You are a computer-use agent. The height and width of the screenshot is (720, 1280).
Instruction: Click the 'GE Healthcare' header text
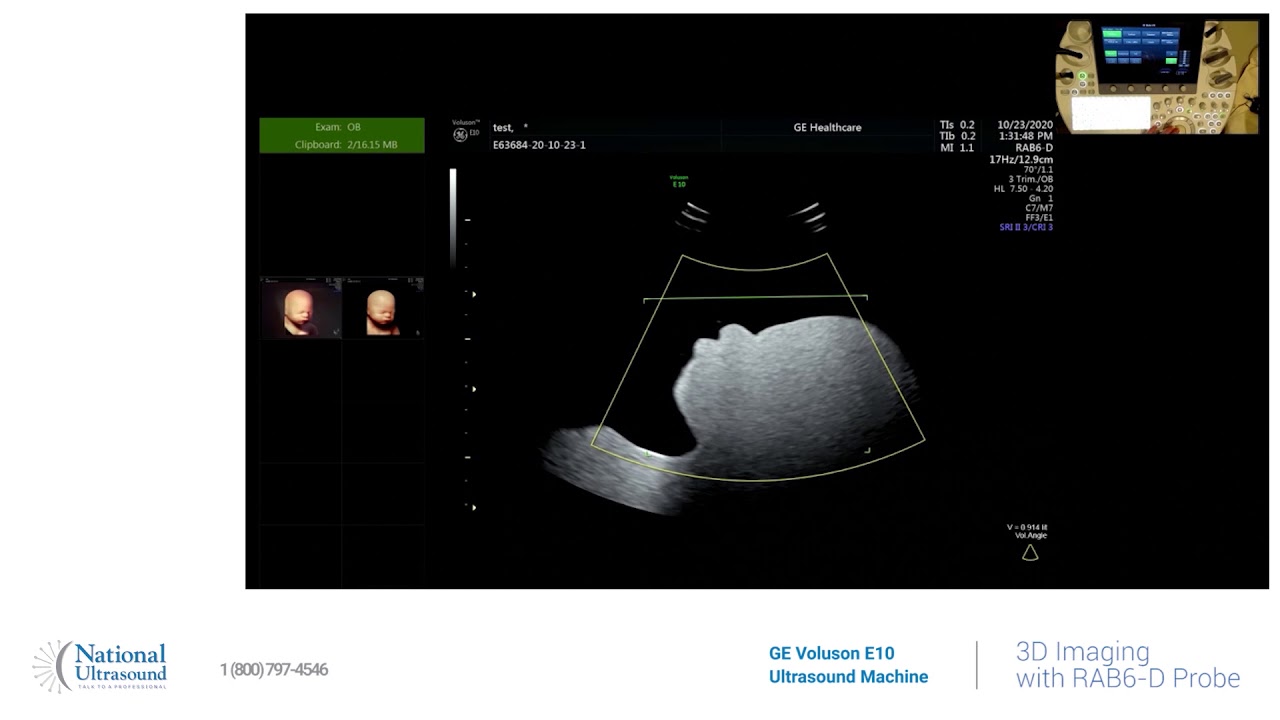click(x=827, y=128)
